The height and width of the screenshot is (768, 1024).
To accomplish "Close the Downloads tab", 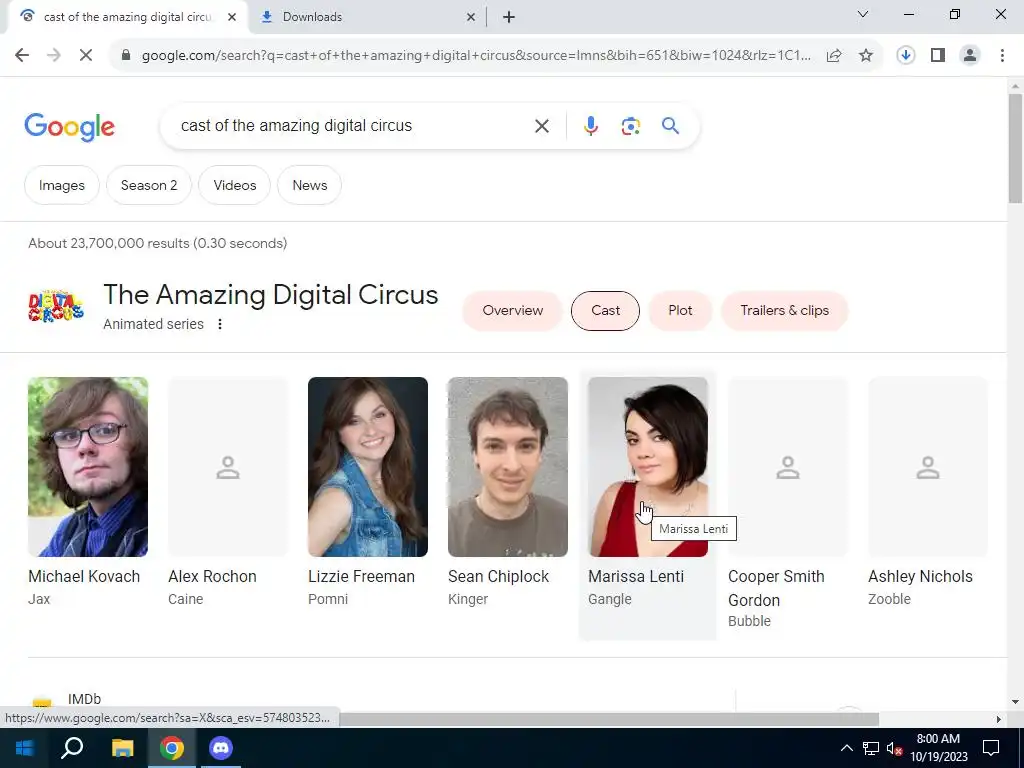I will 471,17.
